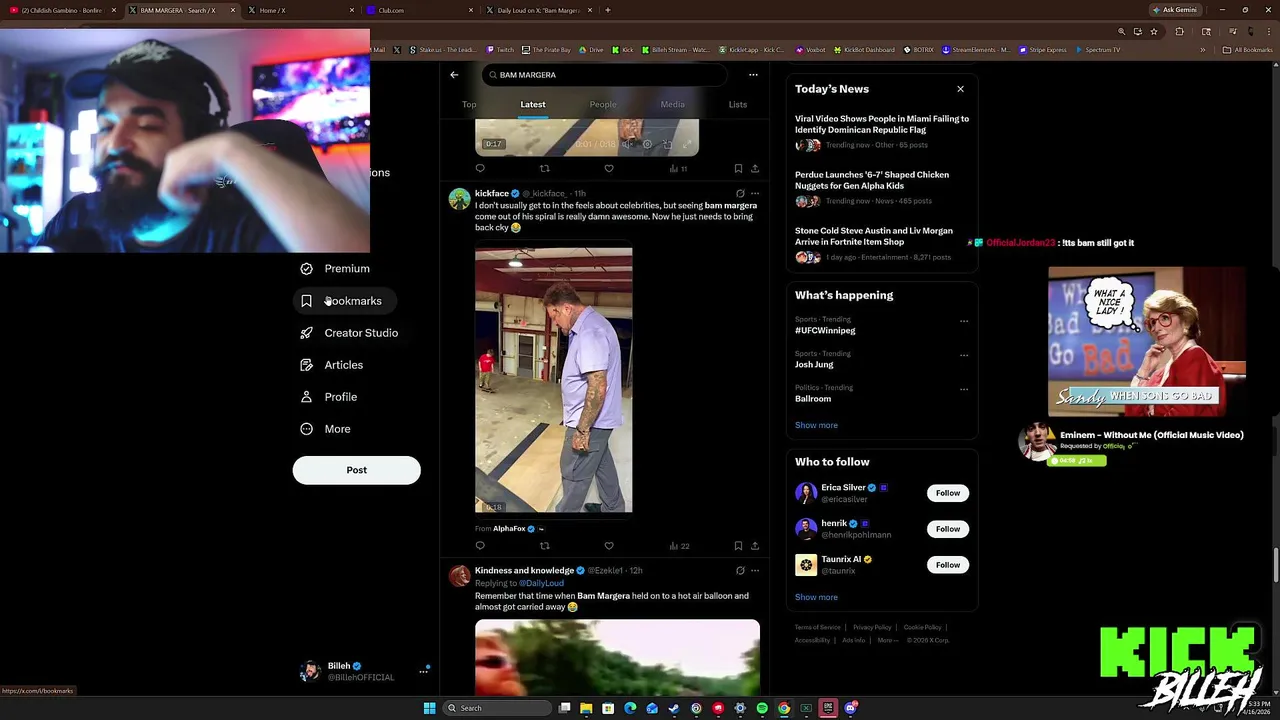
Task: Bookmark this page with the star icon
Action: [x=1154, y=32]
